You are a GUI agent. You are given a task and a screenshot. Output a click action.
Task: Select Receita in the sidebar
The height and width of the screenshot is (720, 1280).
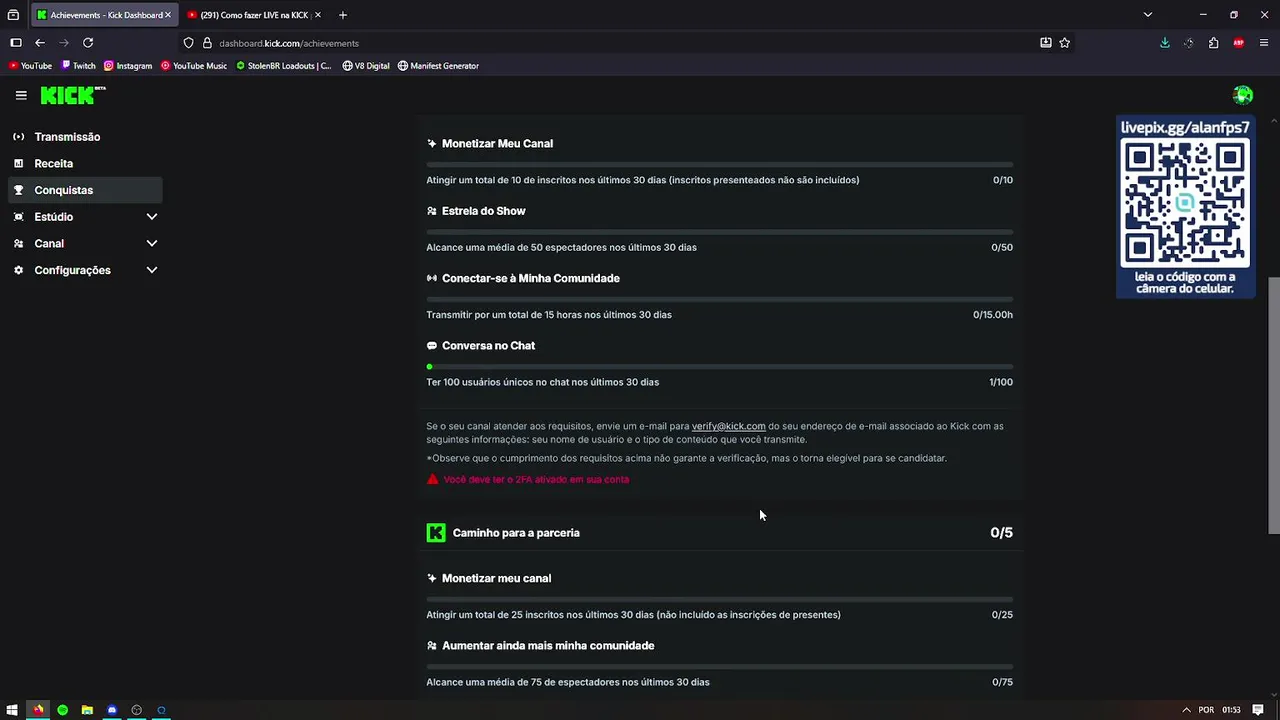[54, 164]
